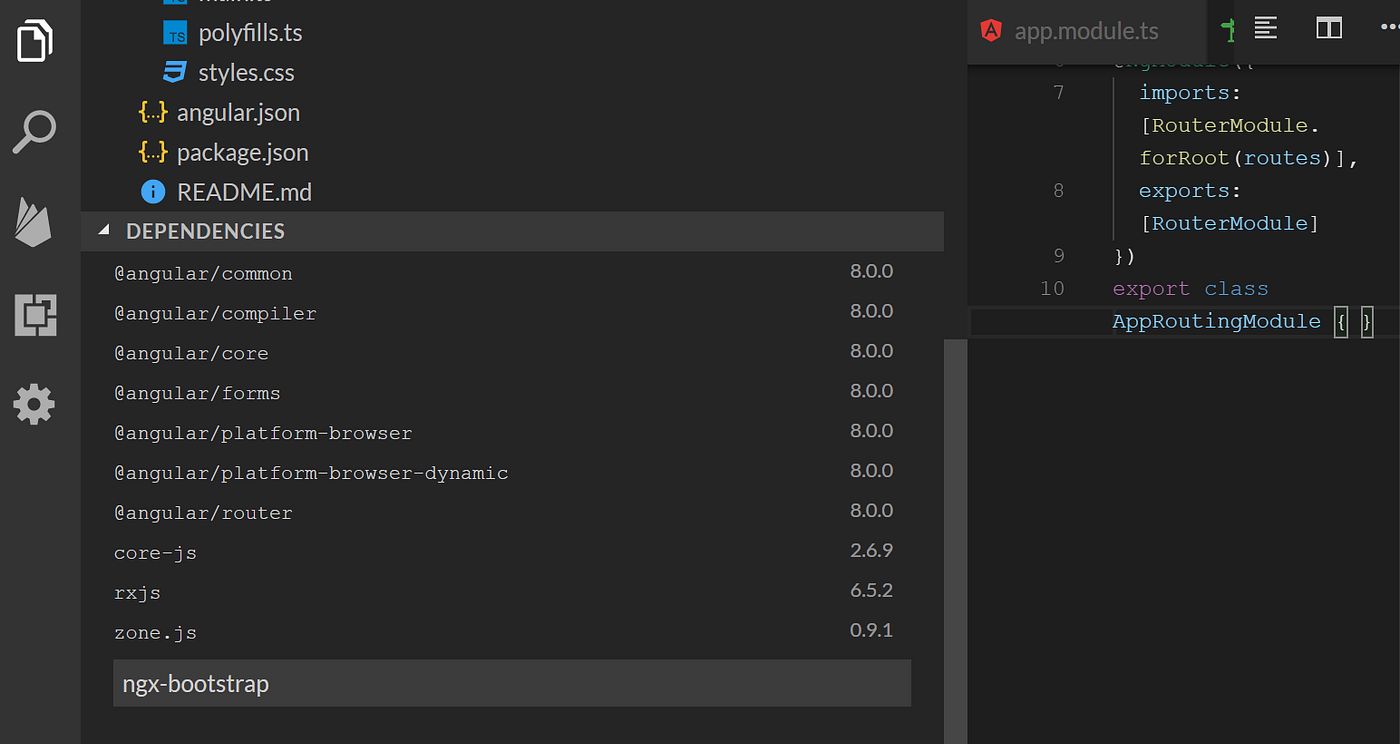Open package.json from the explorer
The image size is (1400, 744).
click(242, 152)
